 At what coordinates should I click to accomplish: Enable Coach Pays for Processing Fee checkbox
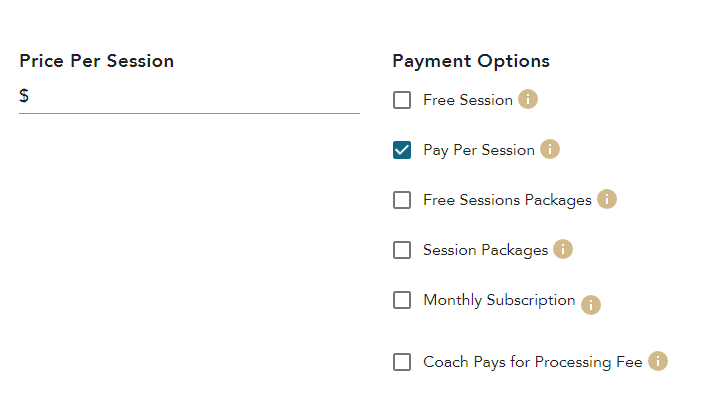[x=402, y=362]
